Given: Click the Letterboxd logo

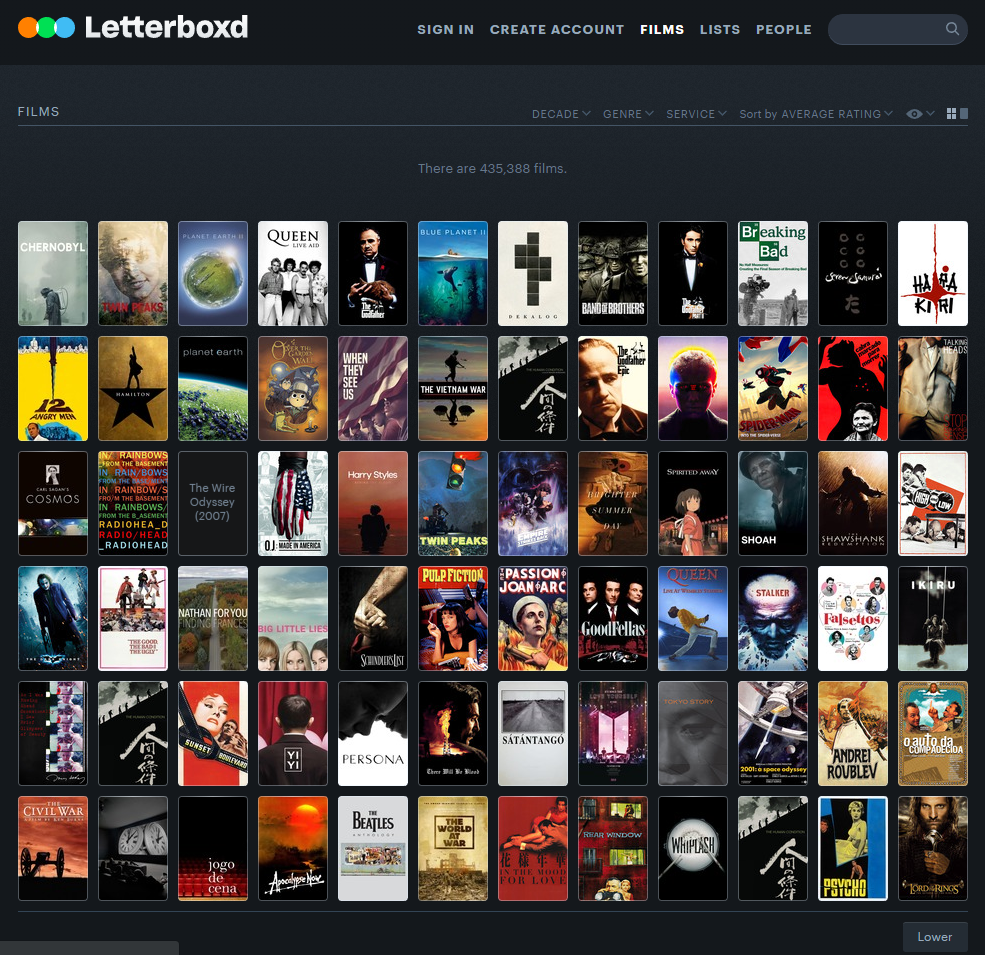Looking at the screenshot, I should coord(133,28).
